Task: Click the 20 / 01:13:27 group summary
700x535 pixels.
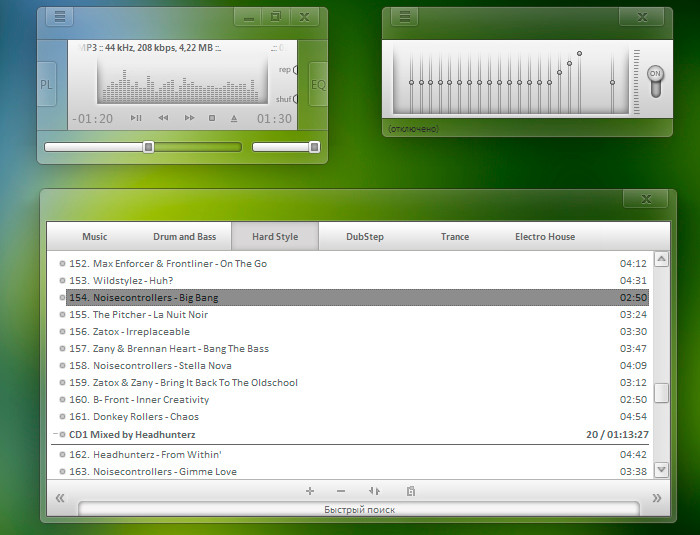Action: (617, 435)
